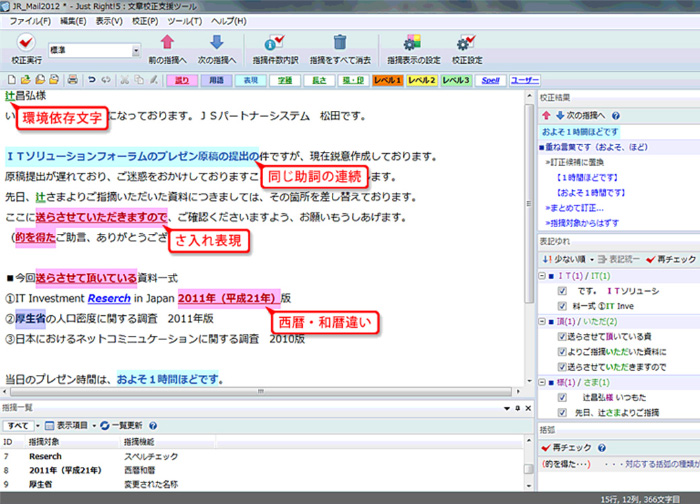Click the まとめて訂正... link
700x504 pixels.
pos(574,208)
